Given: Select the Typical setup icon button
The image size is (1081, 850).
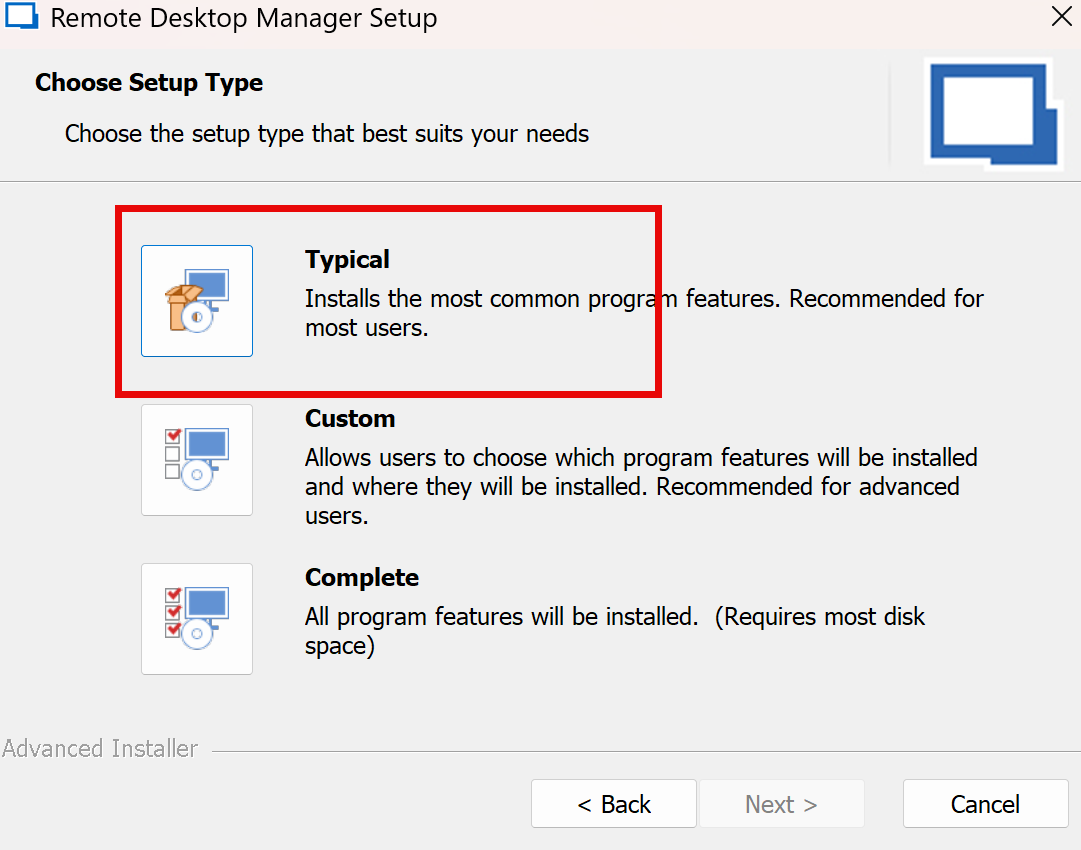Looking at the screenshot, I should click(197, 301).
